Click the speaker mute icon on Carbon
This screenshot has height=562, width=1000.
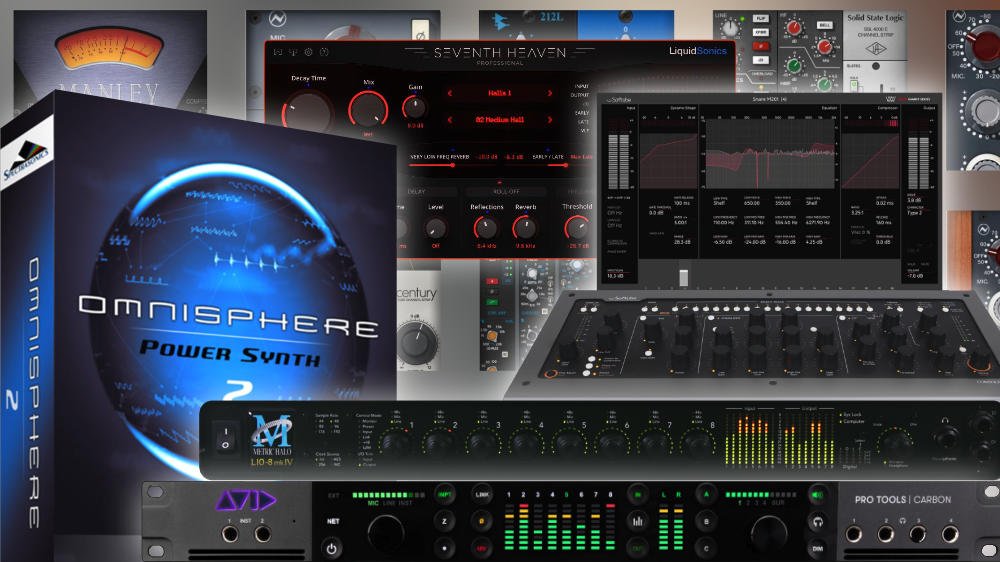(817, 494)
